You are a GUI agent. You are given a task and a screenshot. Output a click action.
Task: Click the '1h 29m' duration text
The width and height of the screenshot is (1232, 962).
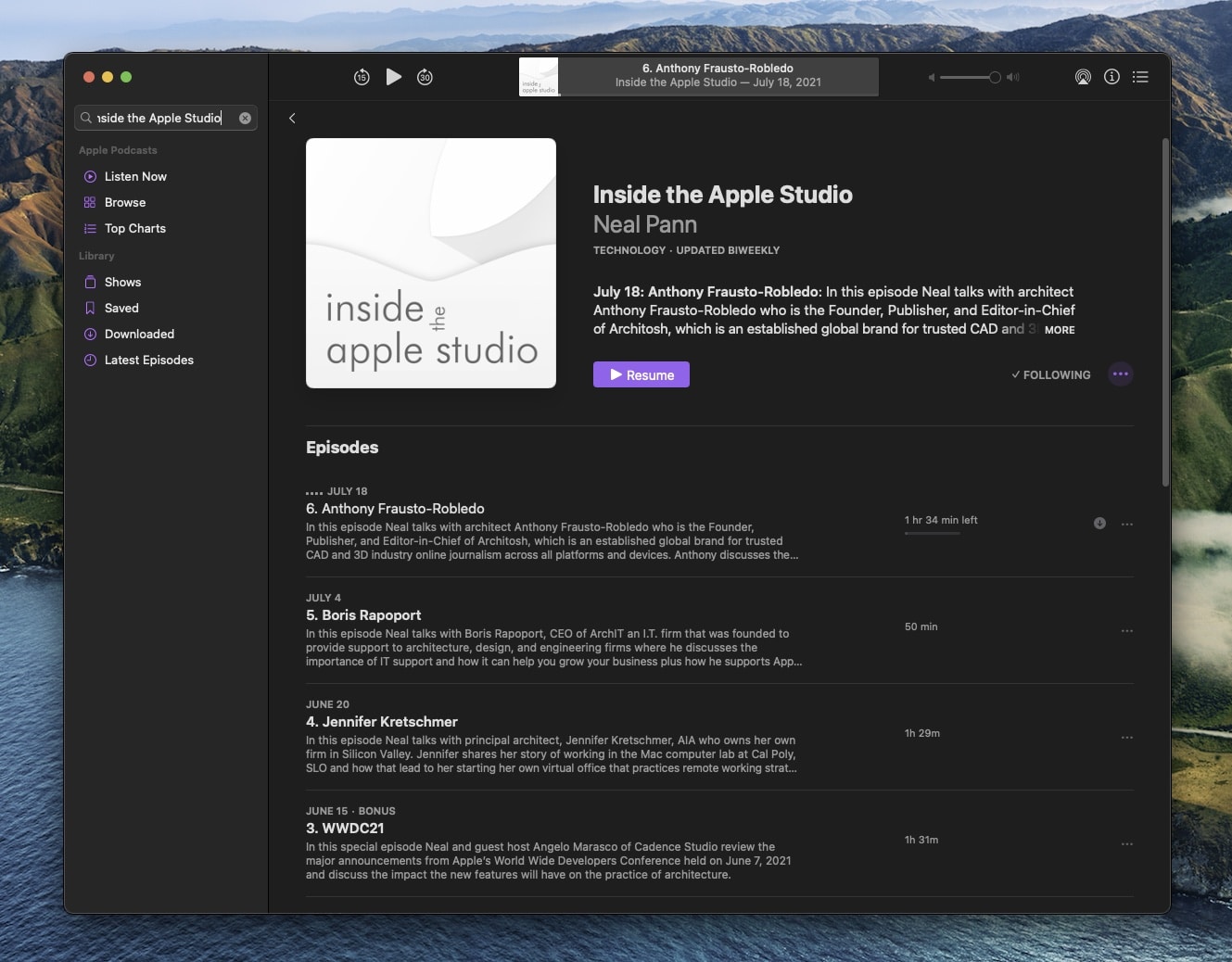(x=922, y=733)
